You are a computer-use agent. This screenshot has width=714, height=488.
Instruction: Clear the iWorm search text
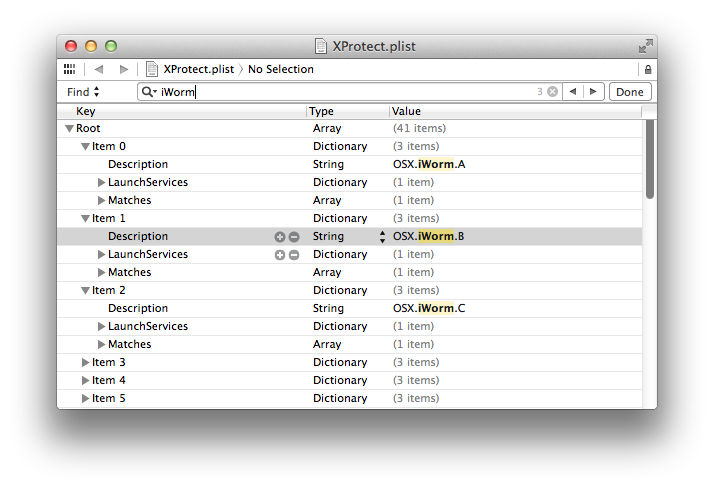tap(552, 92)
